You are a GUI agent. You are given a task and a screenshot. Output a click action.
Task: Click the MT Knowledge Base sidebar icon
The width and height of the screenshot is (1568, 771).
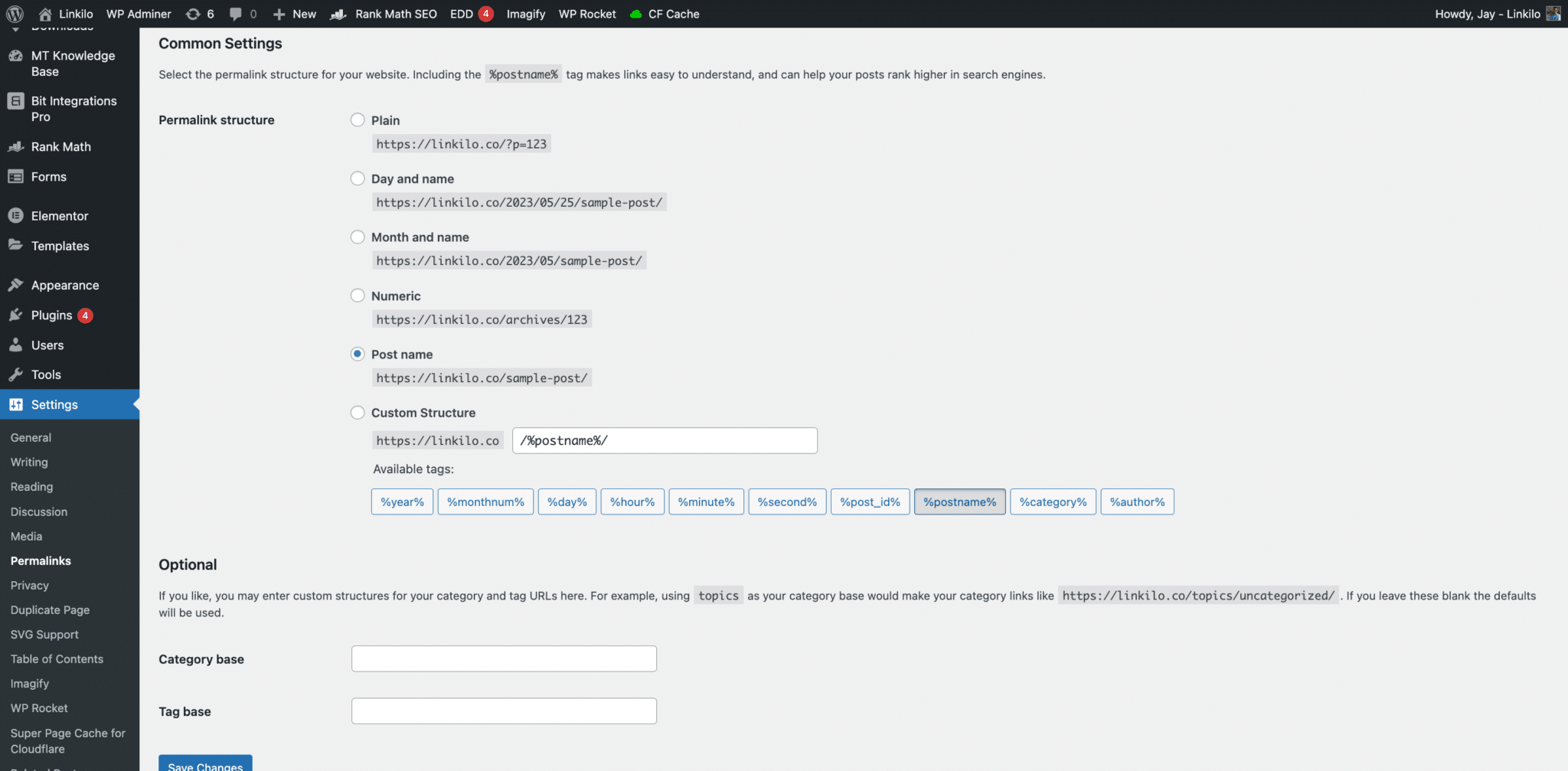[x=15, y=56]
